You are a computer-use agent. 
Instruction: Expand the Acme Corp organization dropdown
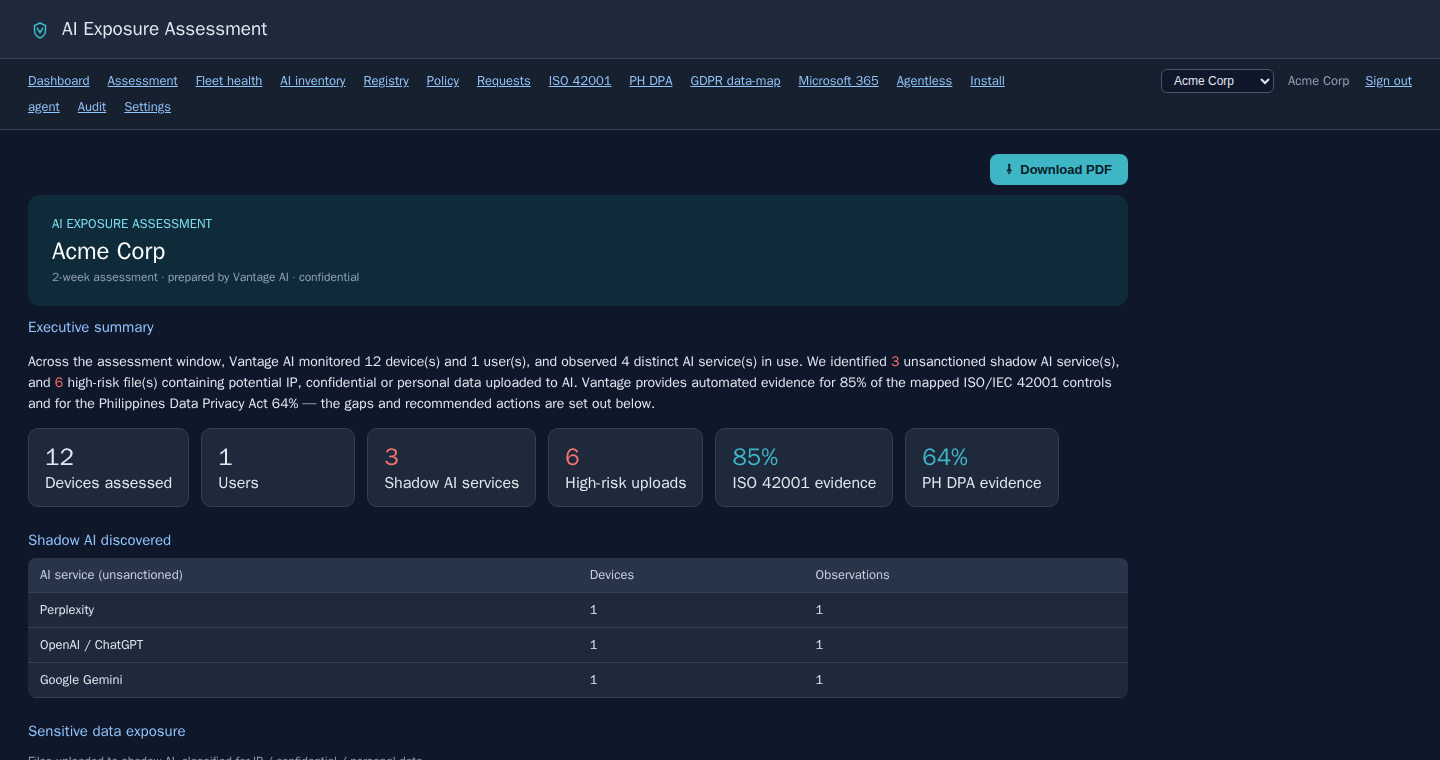pos(1217,81)
